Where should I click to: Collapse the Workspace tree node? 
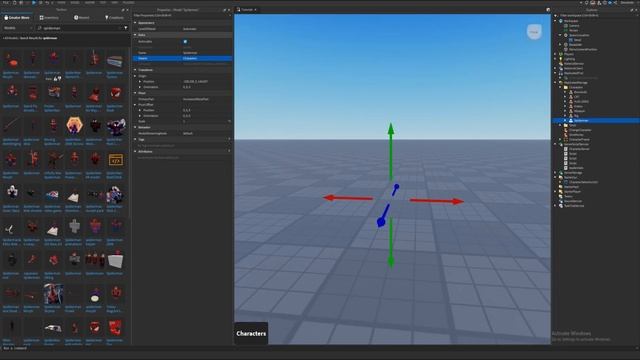point(556,21)
